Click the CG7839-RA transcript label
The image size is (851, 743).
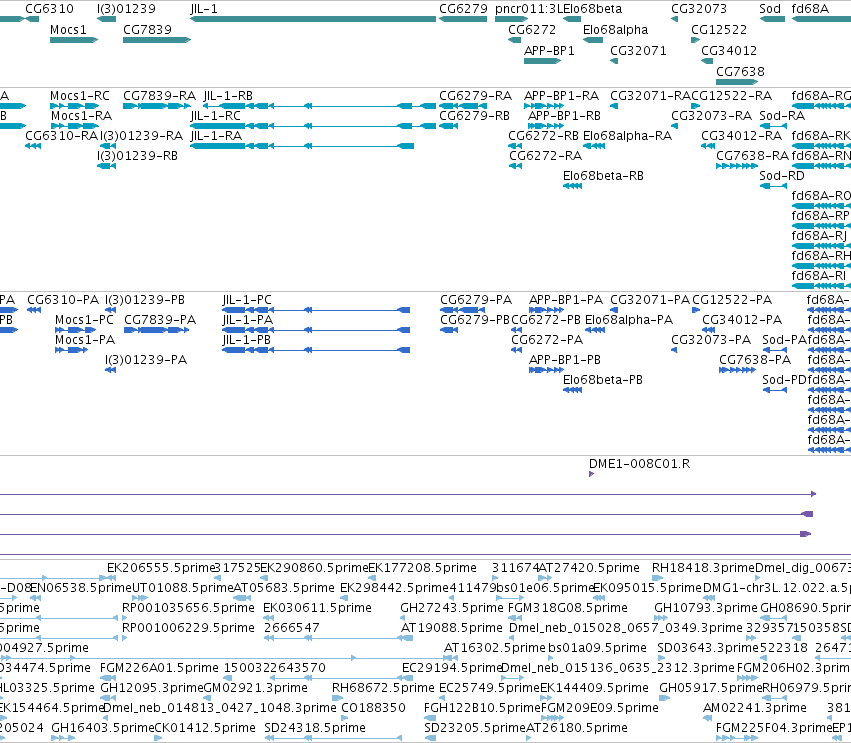point(160,96)
